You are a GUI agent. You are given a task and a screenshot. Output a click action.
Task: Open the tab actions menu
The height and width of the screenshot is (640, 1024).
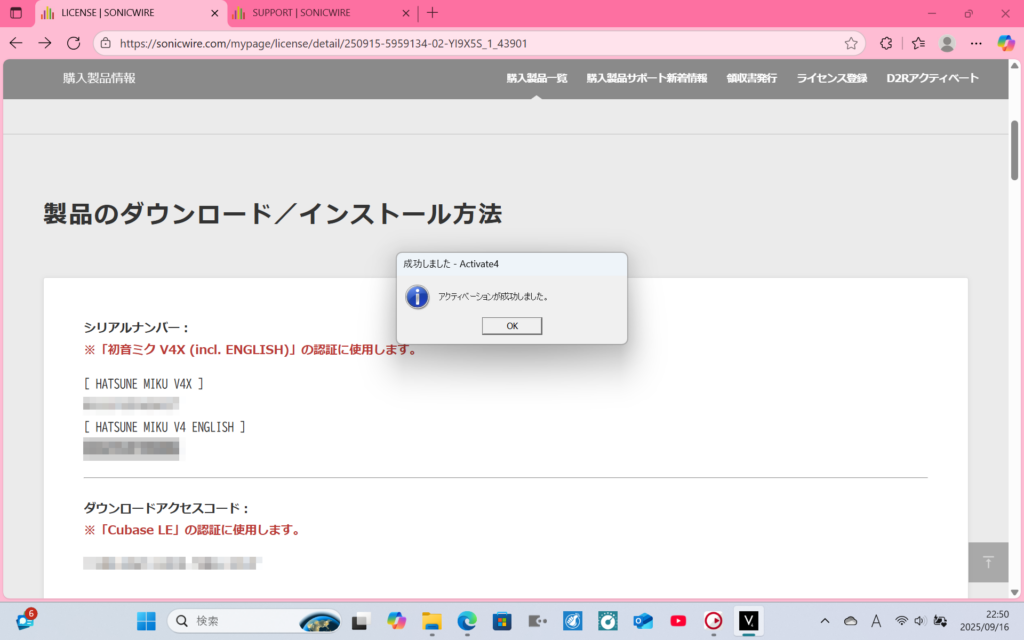pyautogui.click(x=16, y=13)
